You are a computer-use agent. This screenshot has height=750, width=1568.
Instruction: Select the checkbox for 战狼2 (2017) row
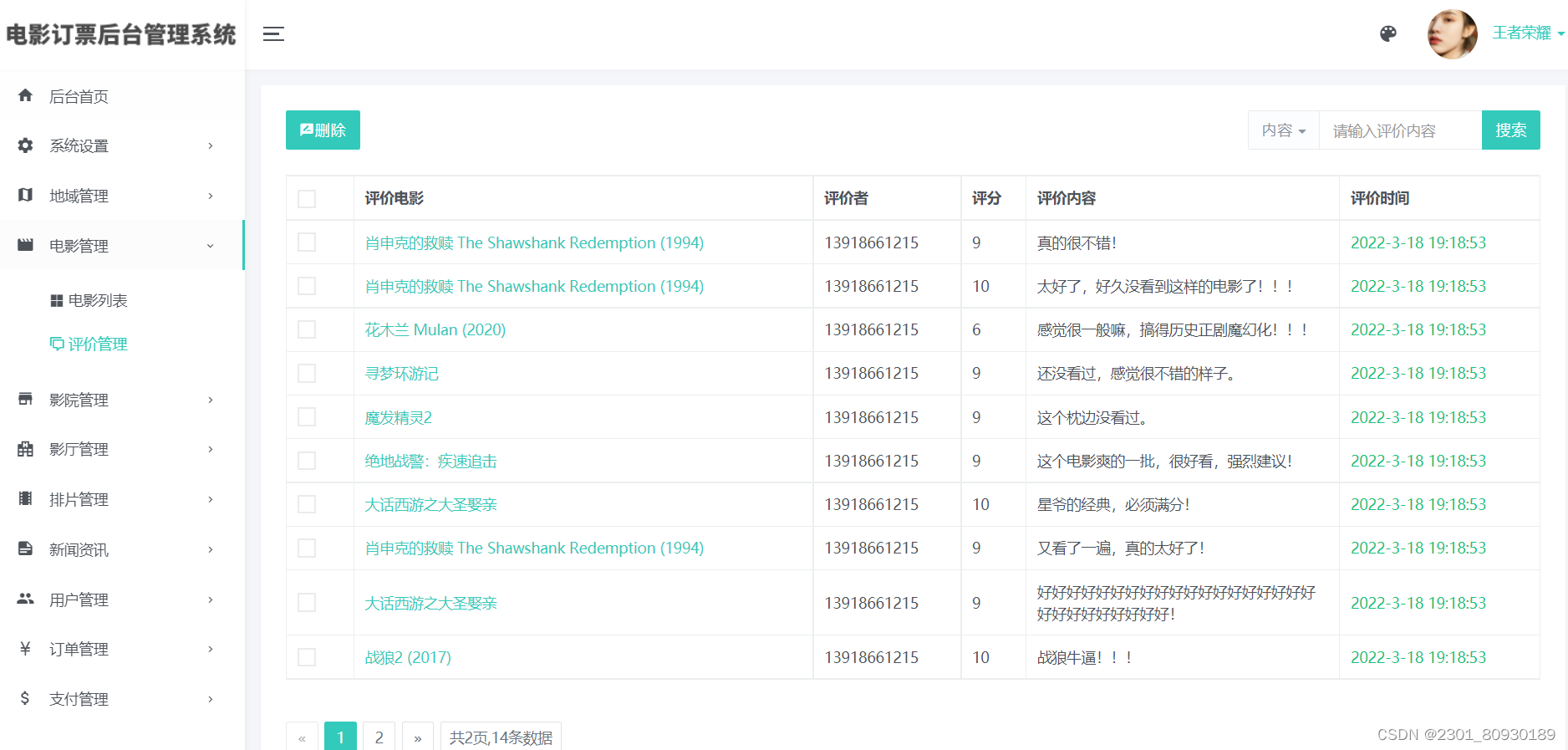coord(307,657)
